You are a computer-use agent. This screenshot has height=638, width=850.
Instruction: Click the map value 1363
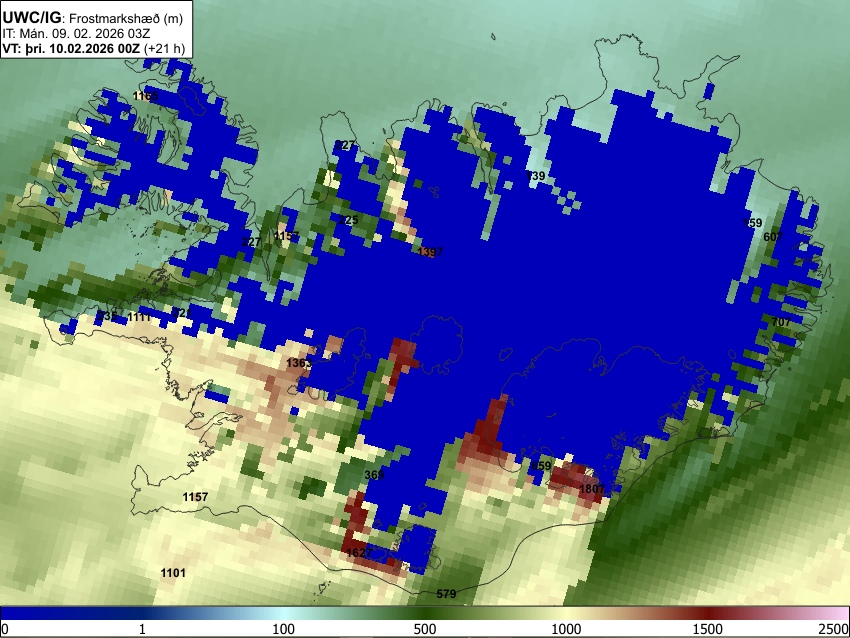pyautogui.click(x=299, y=363)
